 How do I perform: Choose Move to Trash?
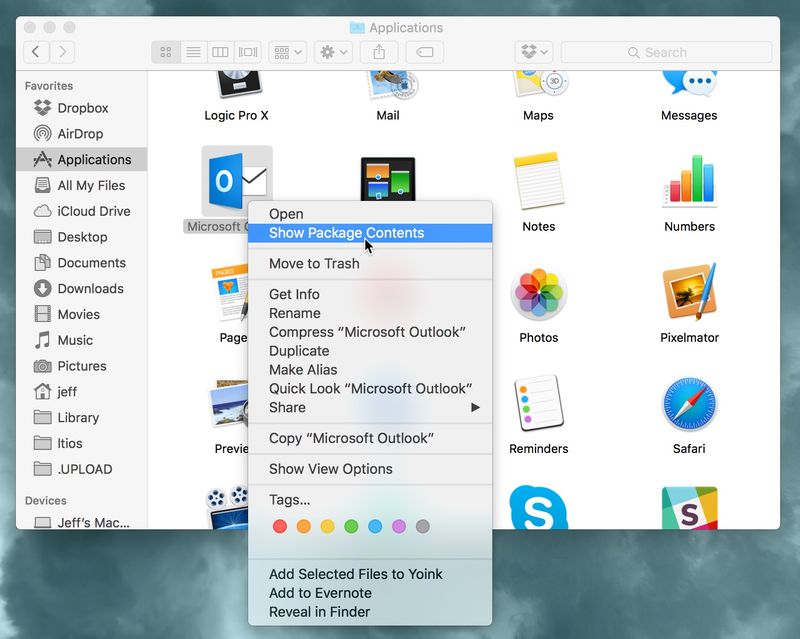pyautogui.click(x=370, y=263)
